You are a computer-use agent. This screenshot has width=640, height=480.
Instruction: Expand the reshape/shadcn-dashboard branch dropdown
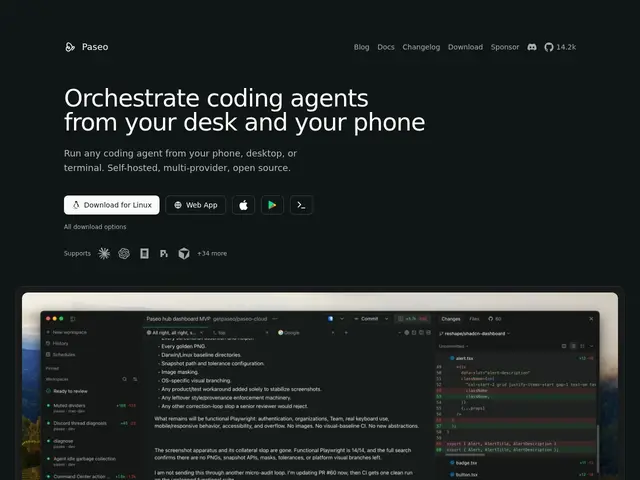[x=509, y=333]
